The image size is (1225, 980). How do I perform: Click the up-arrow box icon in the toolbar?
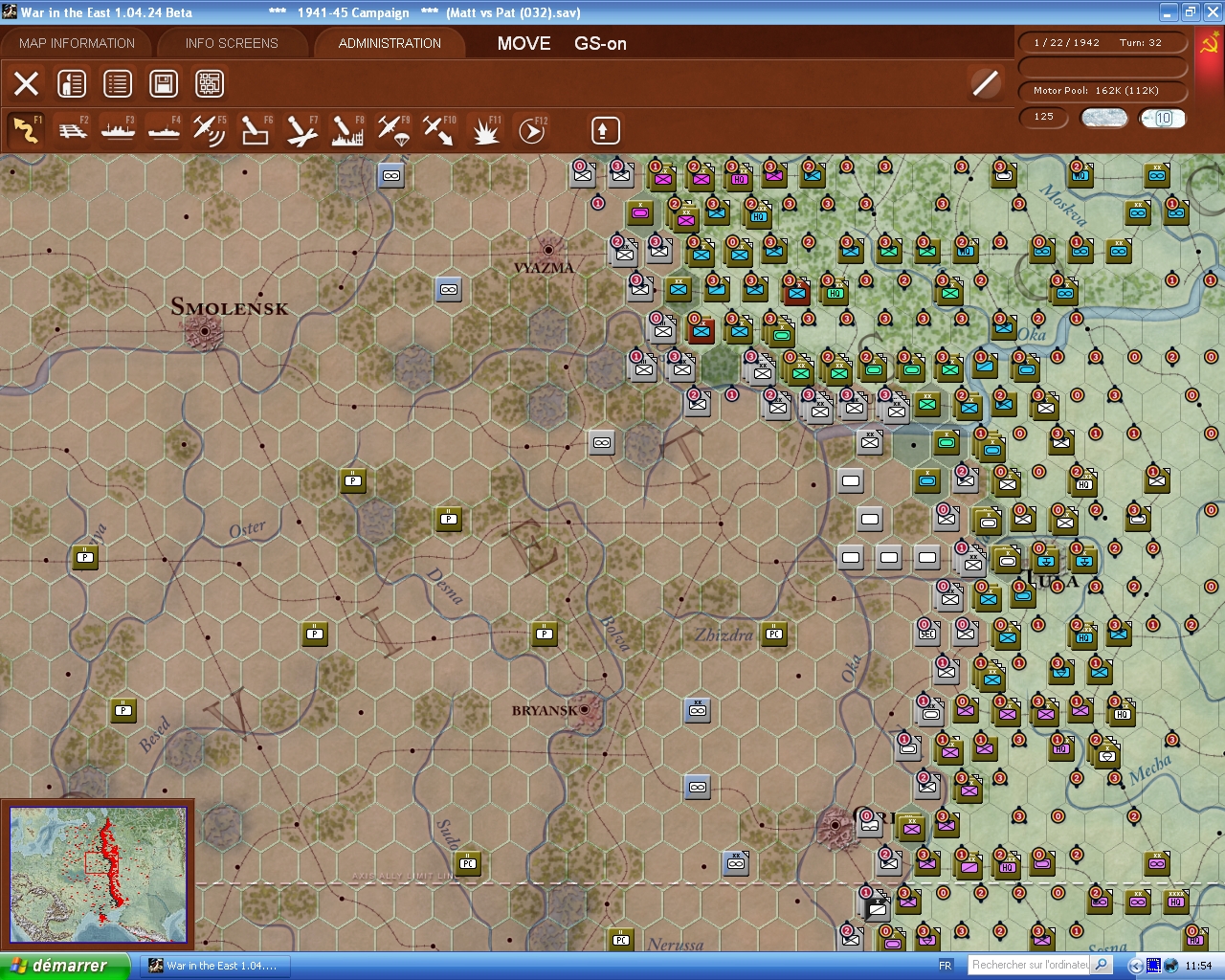point(605,130)
